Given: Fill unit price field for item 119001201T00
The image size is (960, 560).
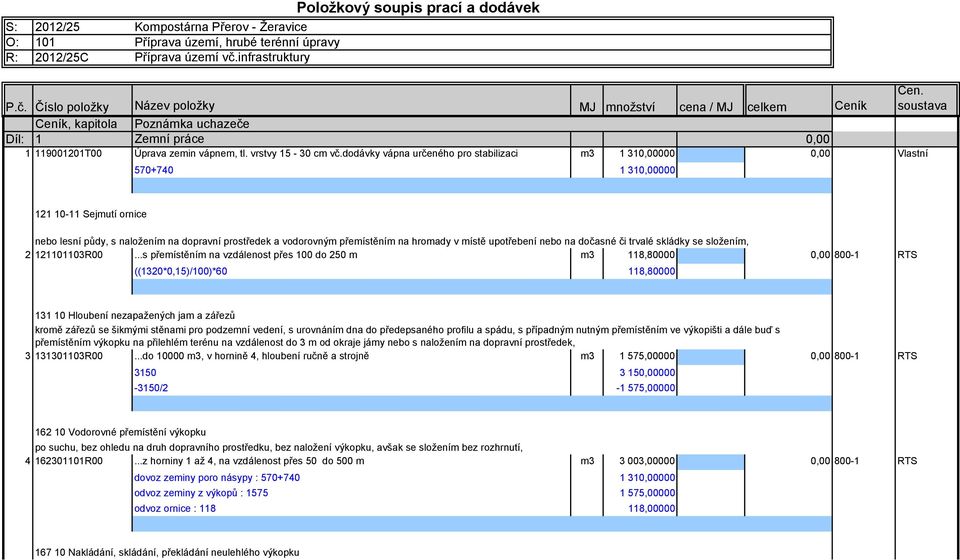Looking at the screenshot, I should pos(711,154).
